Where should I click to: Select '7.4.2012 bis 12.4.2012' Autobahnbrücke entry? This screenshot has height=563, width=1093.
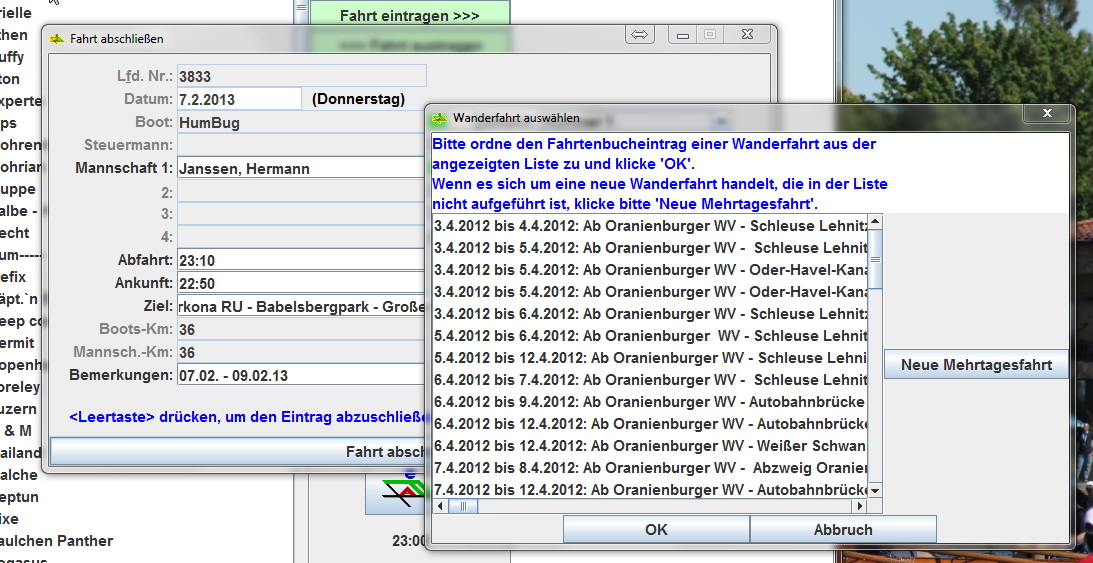coord(650,489)
